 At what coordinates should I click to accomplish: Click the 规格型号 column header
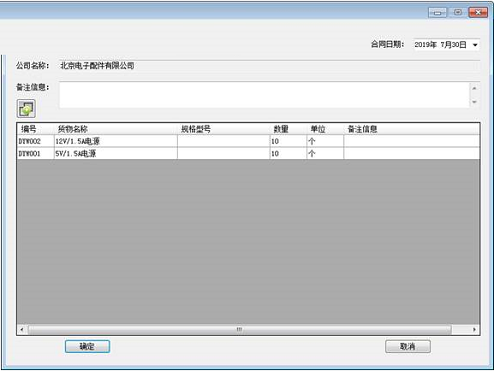224,129
